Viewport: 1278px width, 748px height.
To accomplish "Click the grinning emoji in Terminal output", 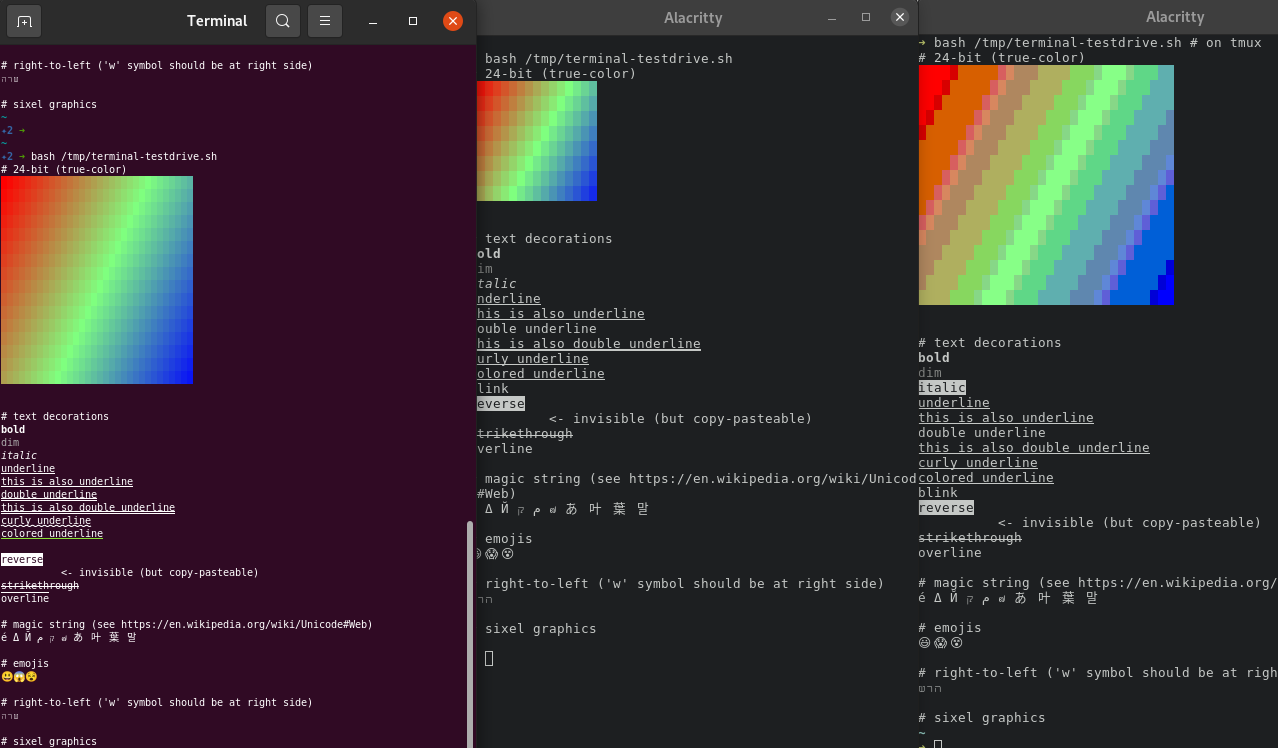I will pyautogui.click(x=9, y=676).
